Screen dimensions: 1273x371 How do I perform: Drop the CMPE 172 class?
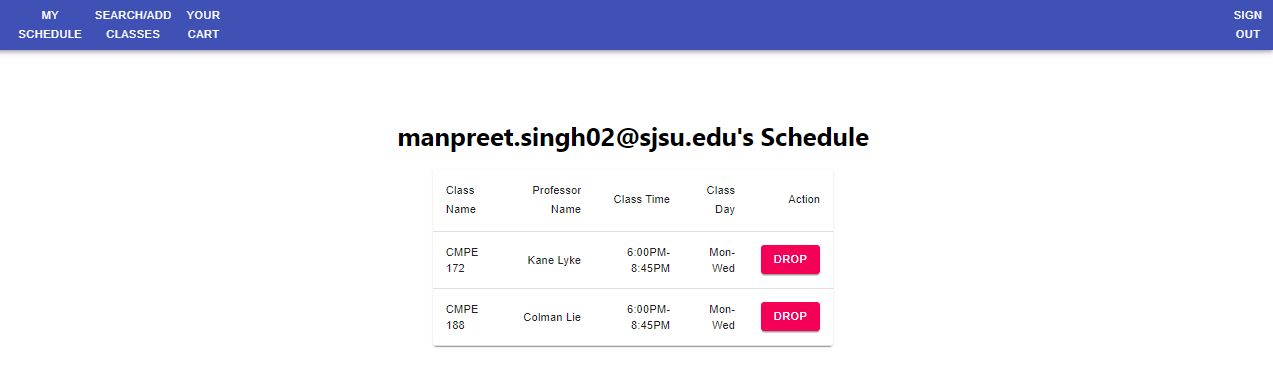pyautogui.click(x=790, y=259)
